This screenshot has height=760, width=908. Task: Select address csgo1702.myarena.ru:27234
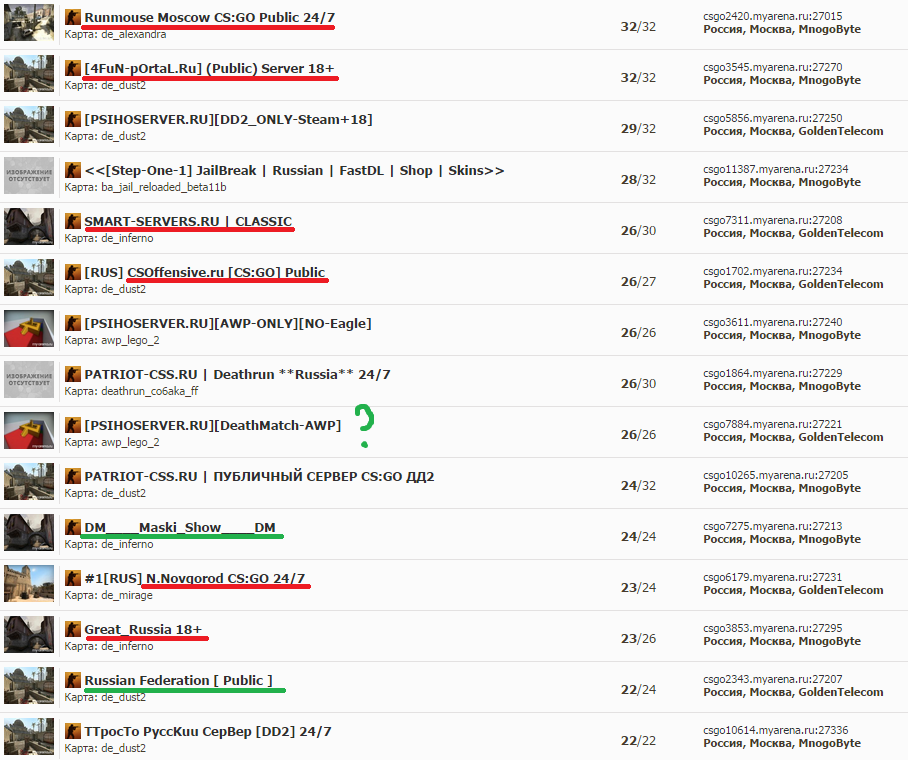tap(772, 271)
